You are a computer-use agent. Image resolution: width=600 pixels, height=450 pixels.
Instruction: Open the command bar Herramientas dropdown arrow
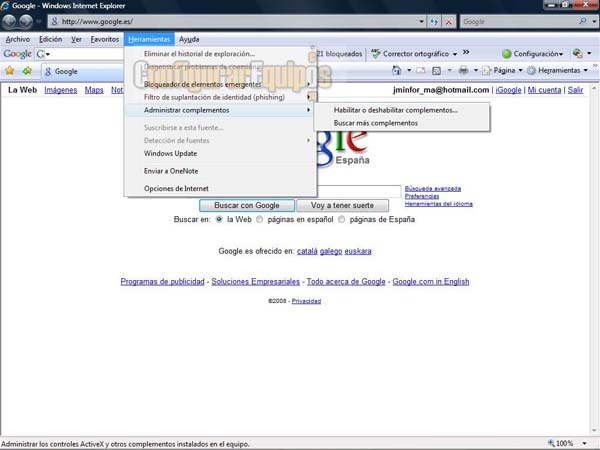(585, 70)
